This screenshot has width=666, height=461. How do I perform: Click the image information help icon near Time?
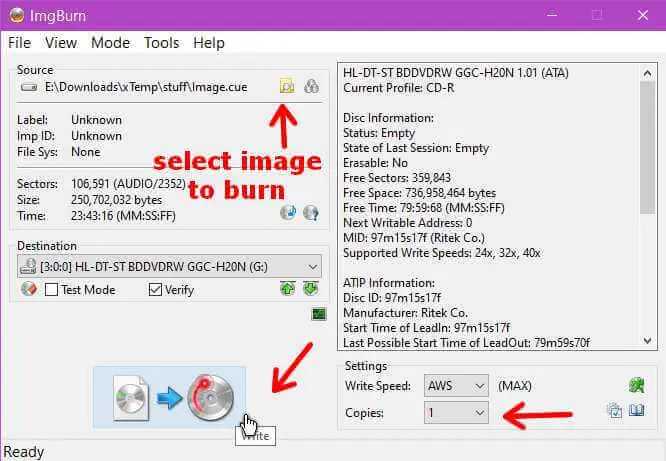click(x=311, y=212)
